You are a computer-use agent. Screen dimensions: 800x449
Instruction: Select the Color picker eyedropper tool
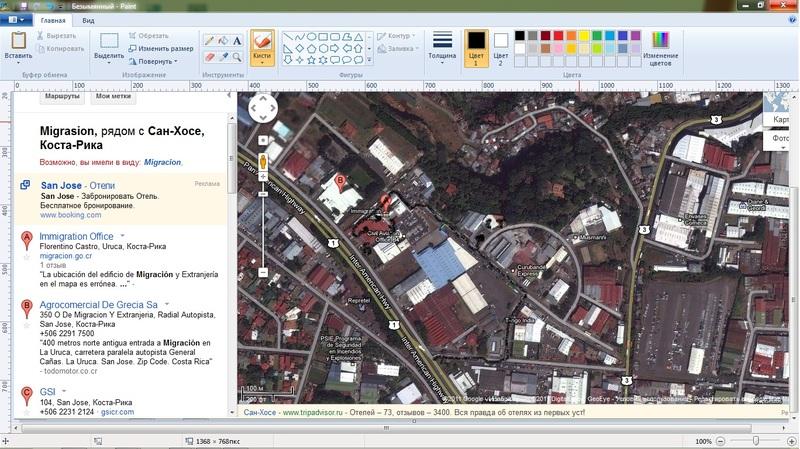223,57
